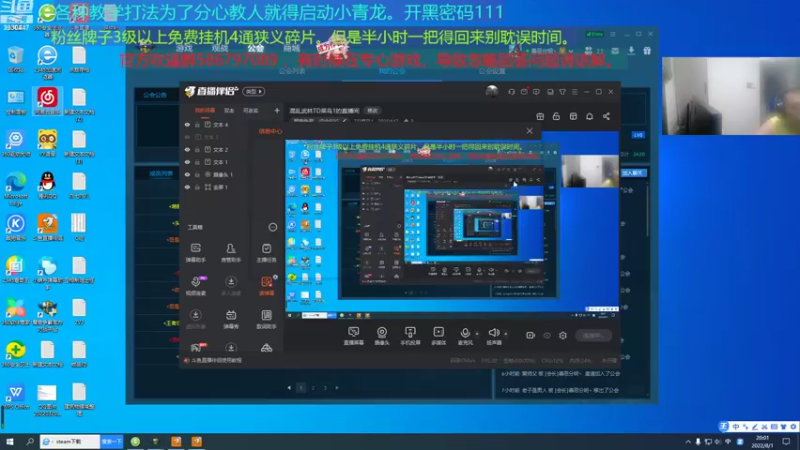Click taskbar search magnifier
The image size is (800, 450).
(x=30, y=441)
